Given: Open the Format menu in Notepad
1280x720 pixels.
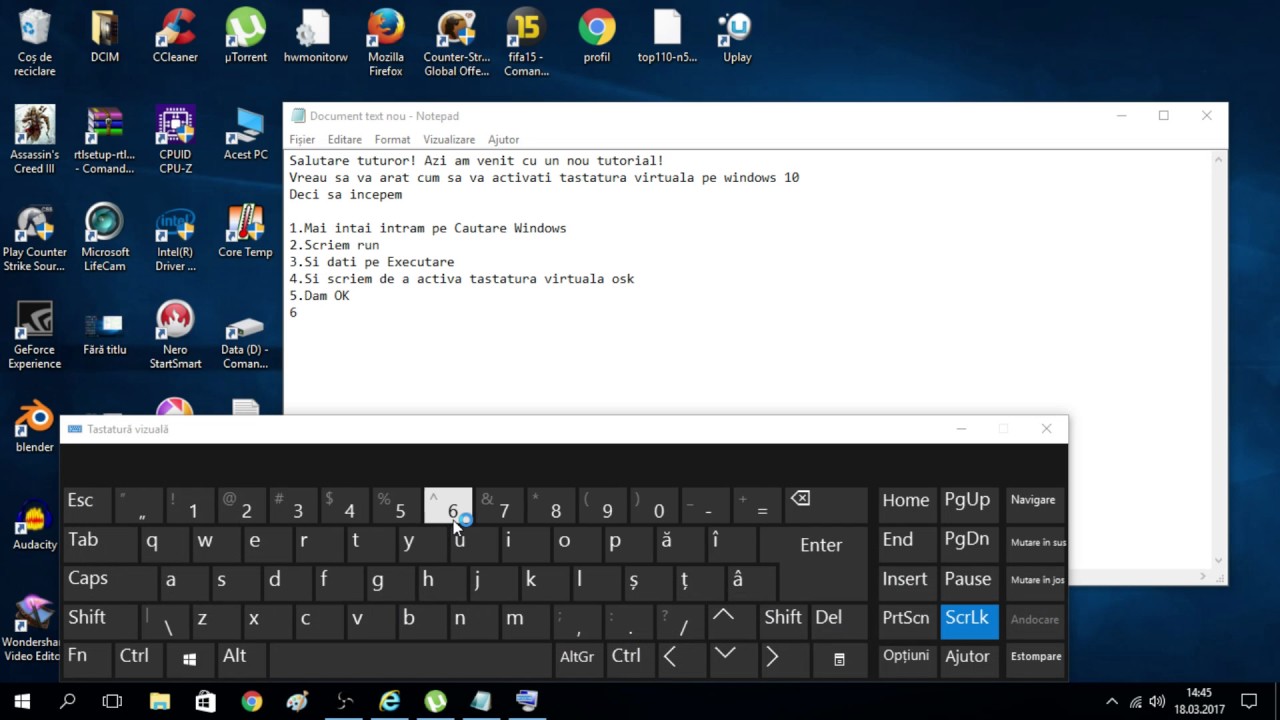Looking at the screenshot, I should [x=392, y=140].
